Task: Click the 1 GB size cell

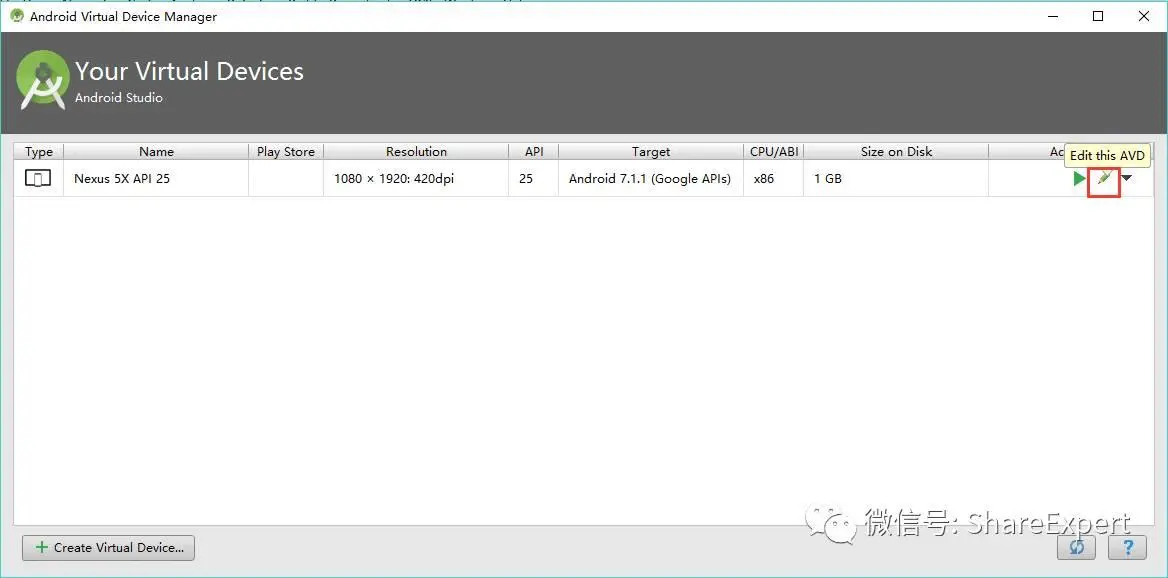Action: pyautogui.click(x=896, y=179)
